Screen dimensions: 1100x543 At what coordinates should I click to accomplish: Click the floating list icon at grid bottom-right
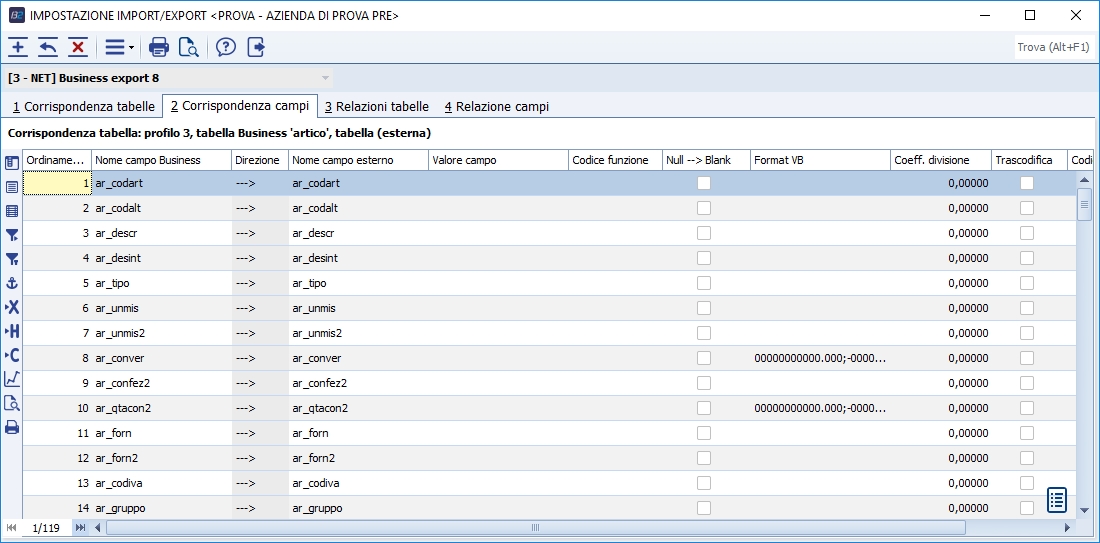pos(1057,500)
